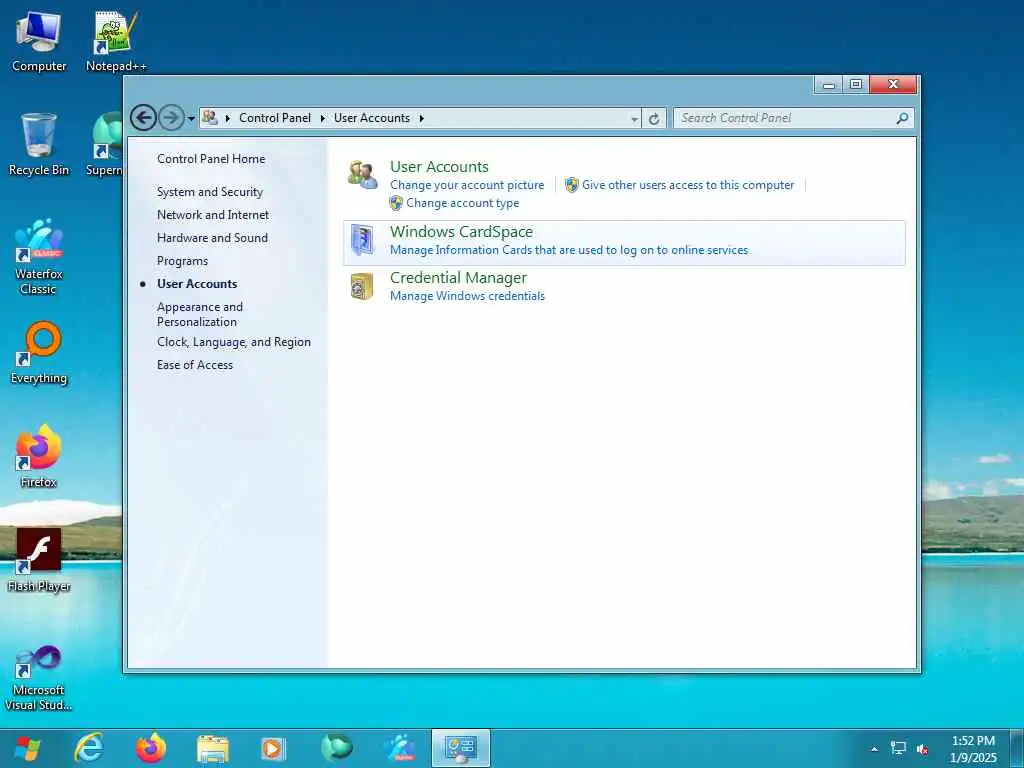The width and height of the screenshot is (1024, 768).
Task: Open Hardware and Sound category
Action: 212,238
